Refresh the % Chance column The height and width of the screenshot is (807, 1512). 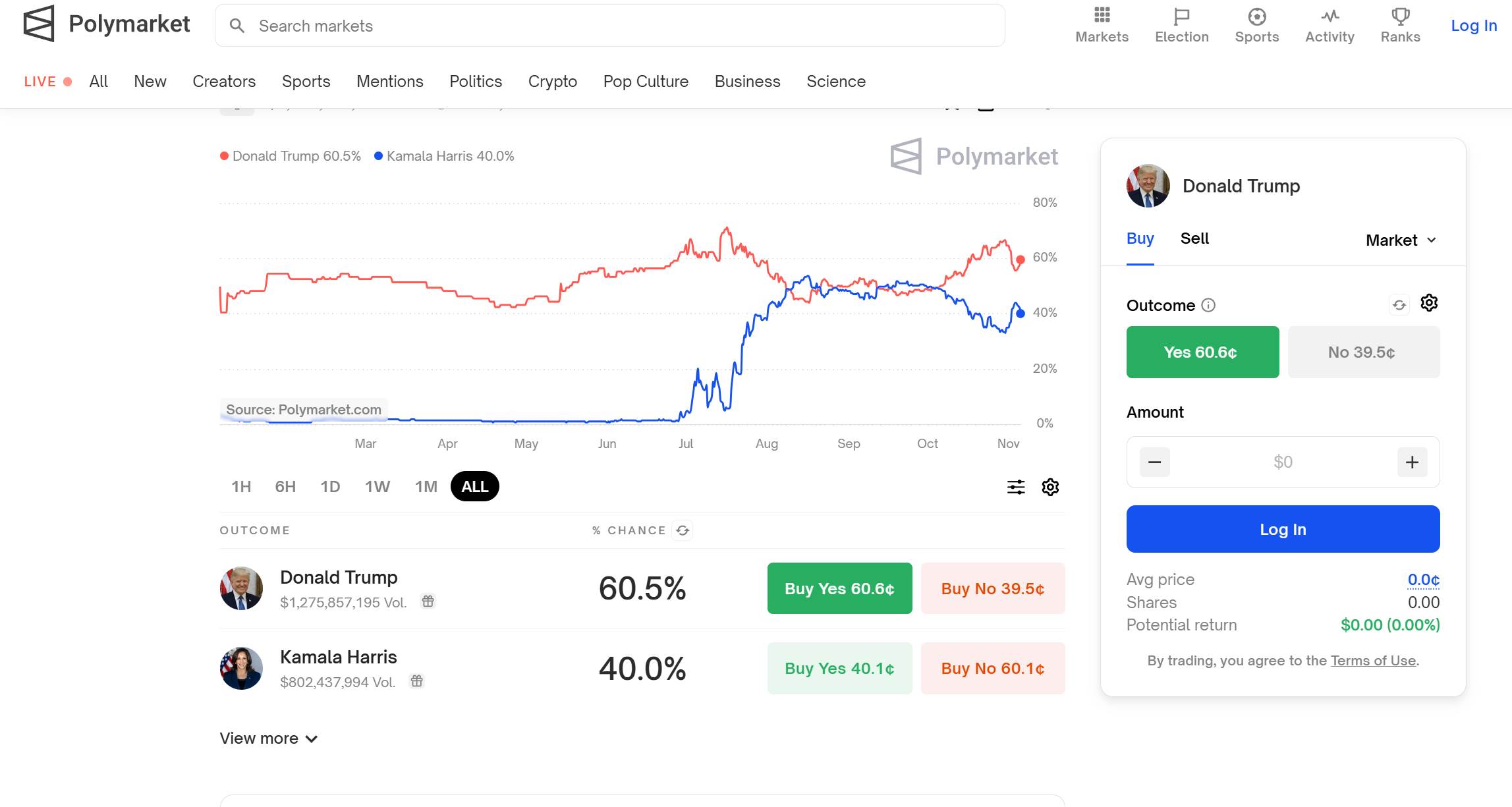pos(683,530)
